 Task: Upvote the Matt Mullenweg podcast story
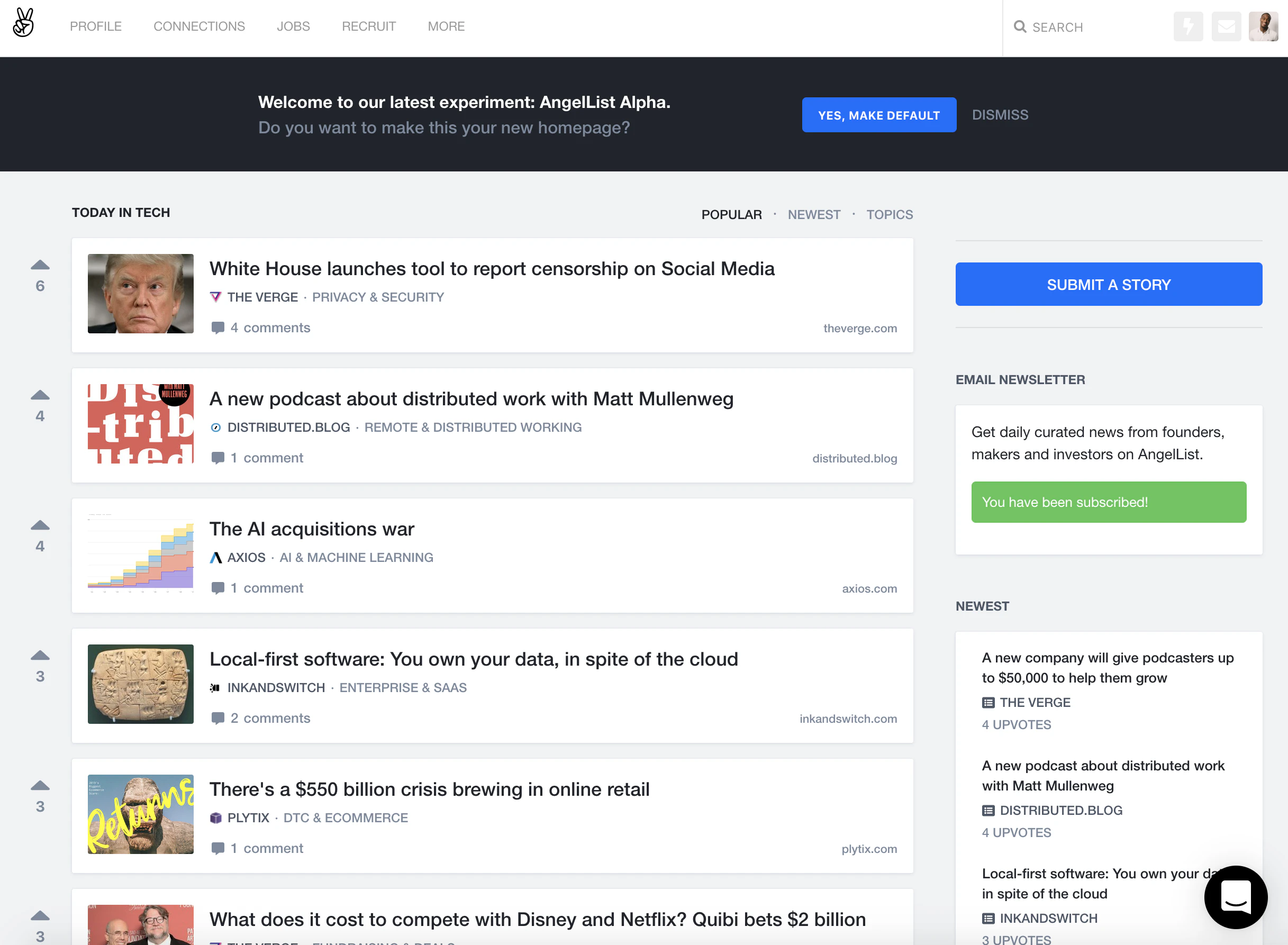point(40,395)
